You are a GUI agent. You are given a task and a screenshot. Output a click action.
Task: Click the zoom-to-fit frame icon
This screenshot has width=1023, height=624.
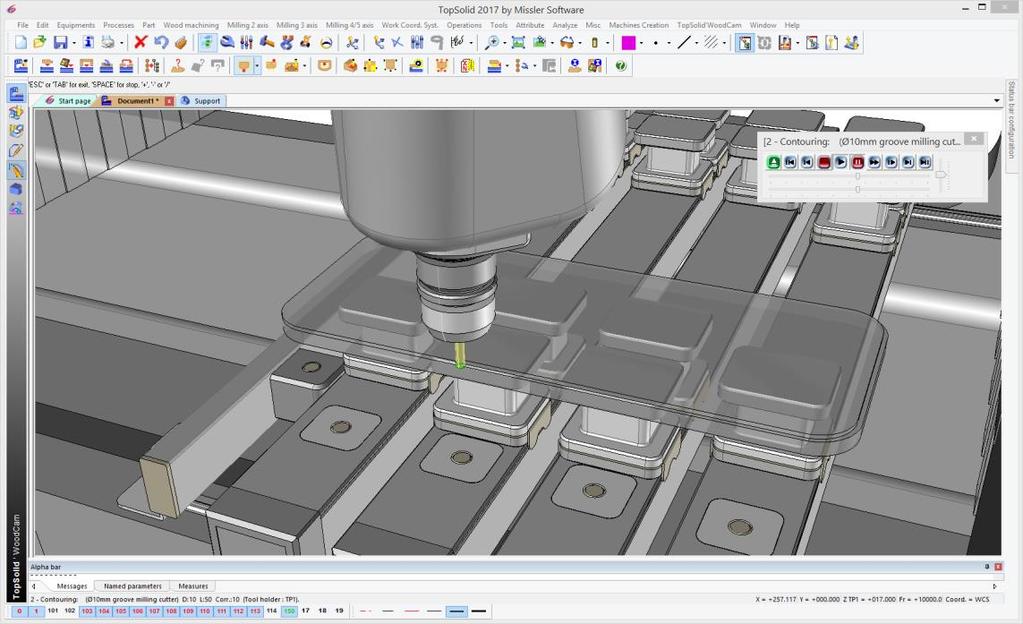tap(518, 42)
